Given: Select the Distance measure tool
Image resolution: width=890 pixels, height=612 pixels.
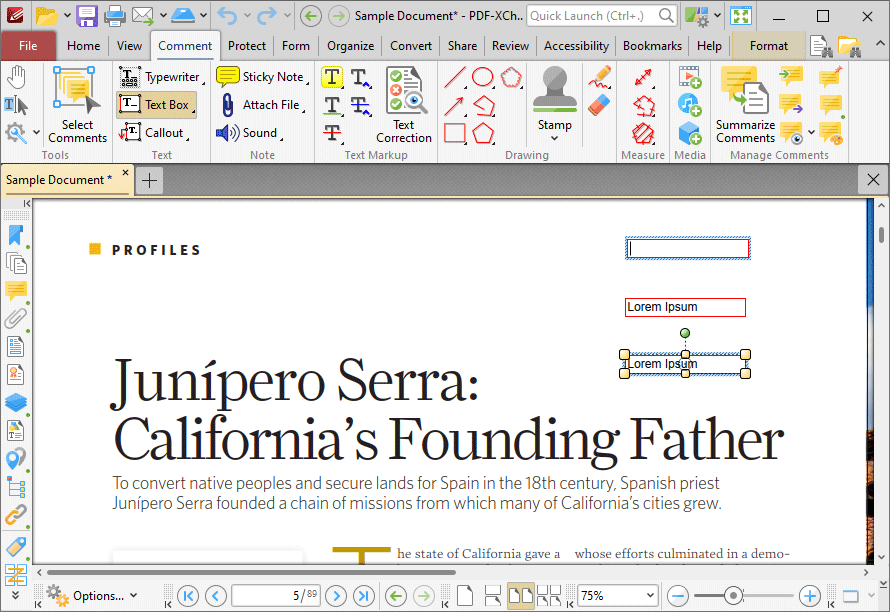Looking at the screenshot, I should tap(644, 77).
